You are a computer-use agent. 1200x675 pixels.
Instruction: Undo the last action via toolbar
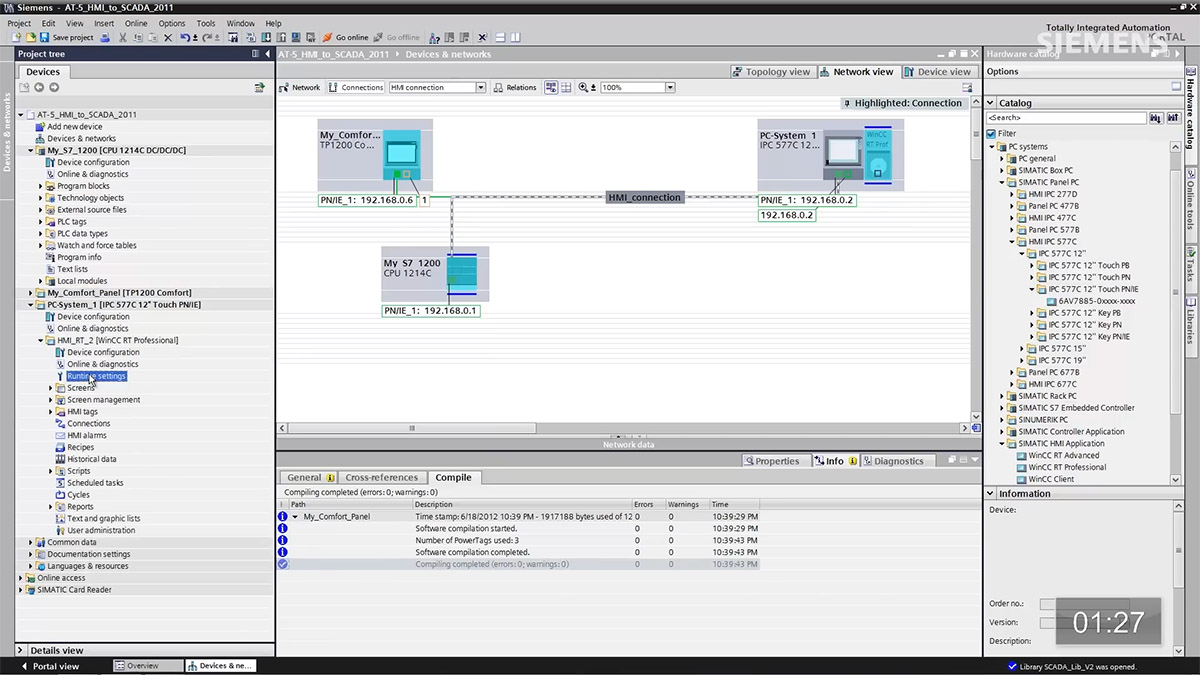[183, 37]
